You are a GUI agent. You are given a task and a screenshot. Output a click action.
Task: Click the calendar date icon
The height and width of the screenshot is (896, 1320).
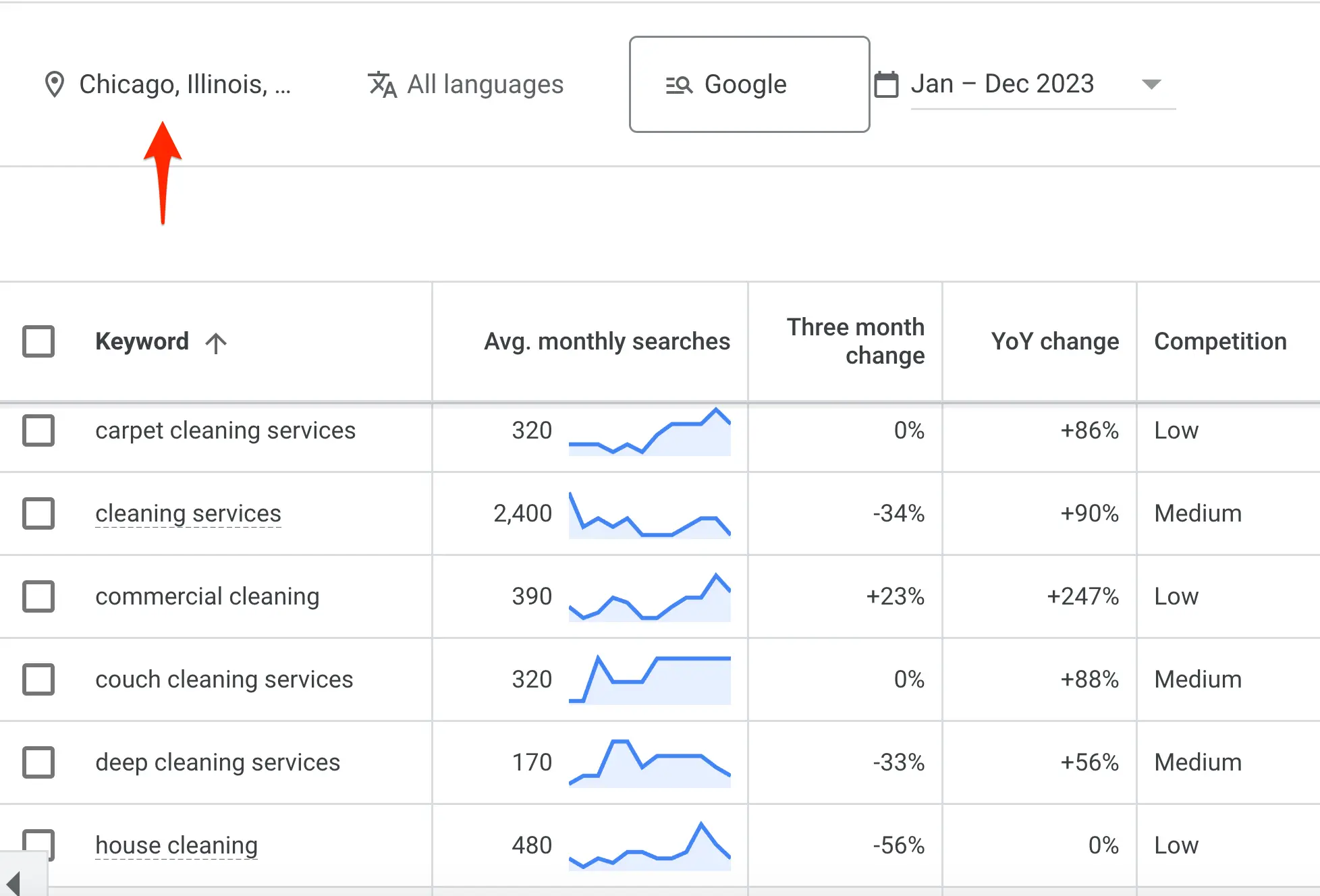[x=886, y=85]
